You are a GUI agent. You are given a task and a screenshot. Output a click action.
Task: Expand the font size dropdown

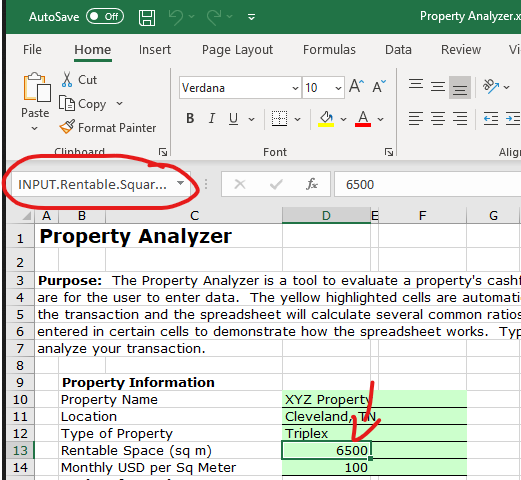338,88
